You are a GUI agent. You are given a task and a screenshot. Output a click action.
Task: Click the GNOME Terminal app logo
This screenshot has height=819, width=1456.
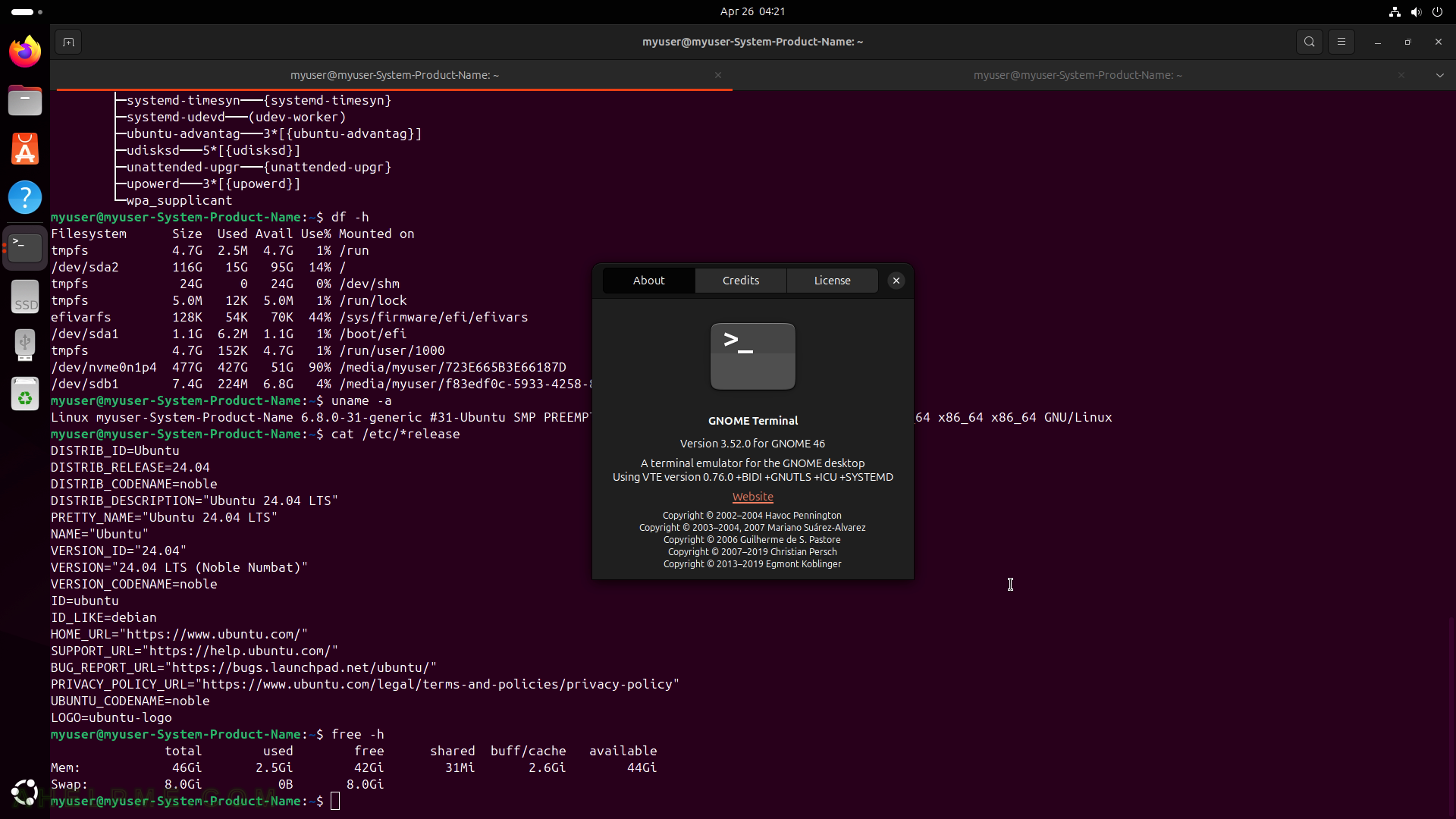click(753, 356)
